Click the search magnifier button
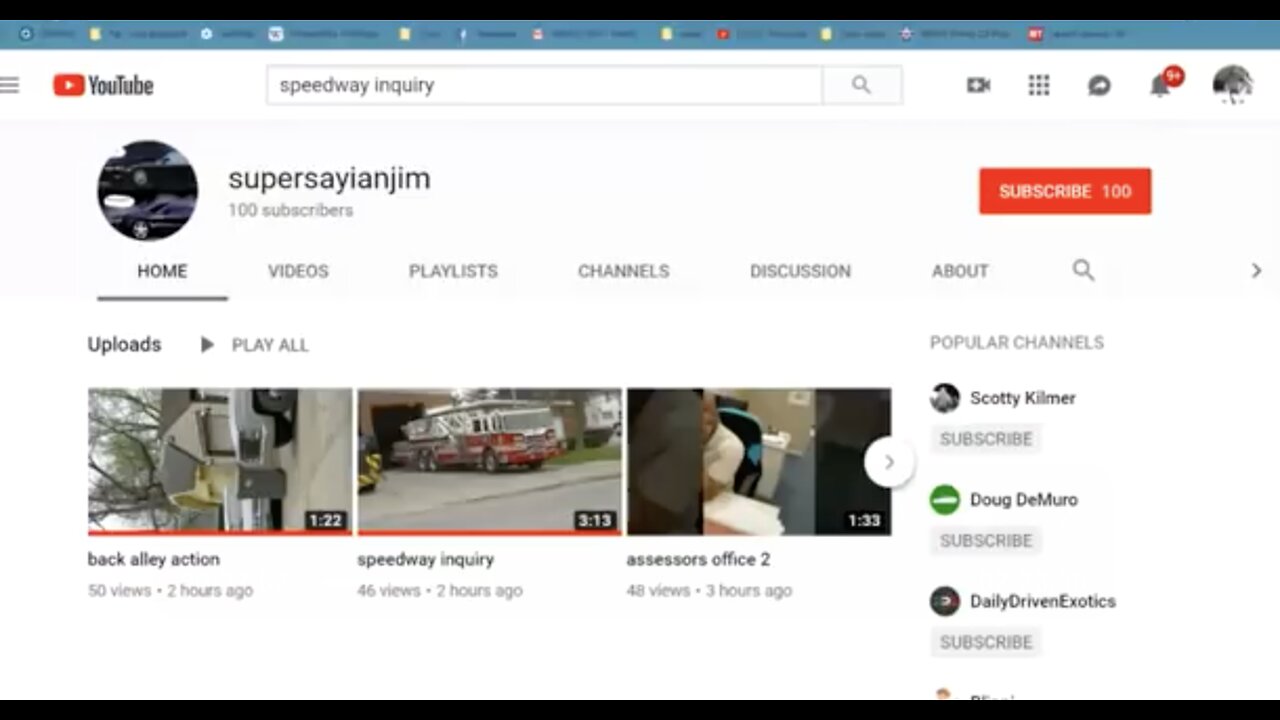 (x=862, y=85)
